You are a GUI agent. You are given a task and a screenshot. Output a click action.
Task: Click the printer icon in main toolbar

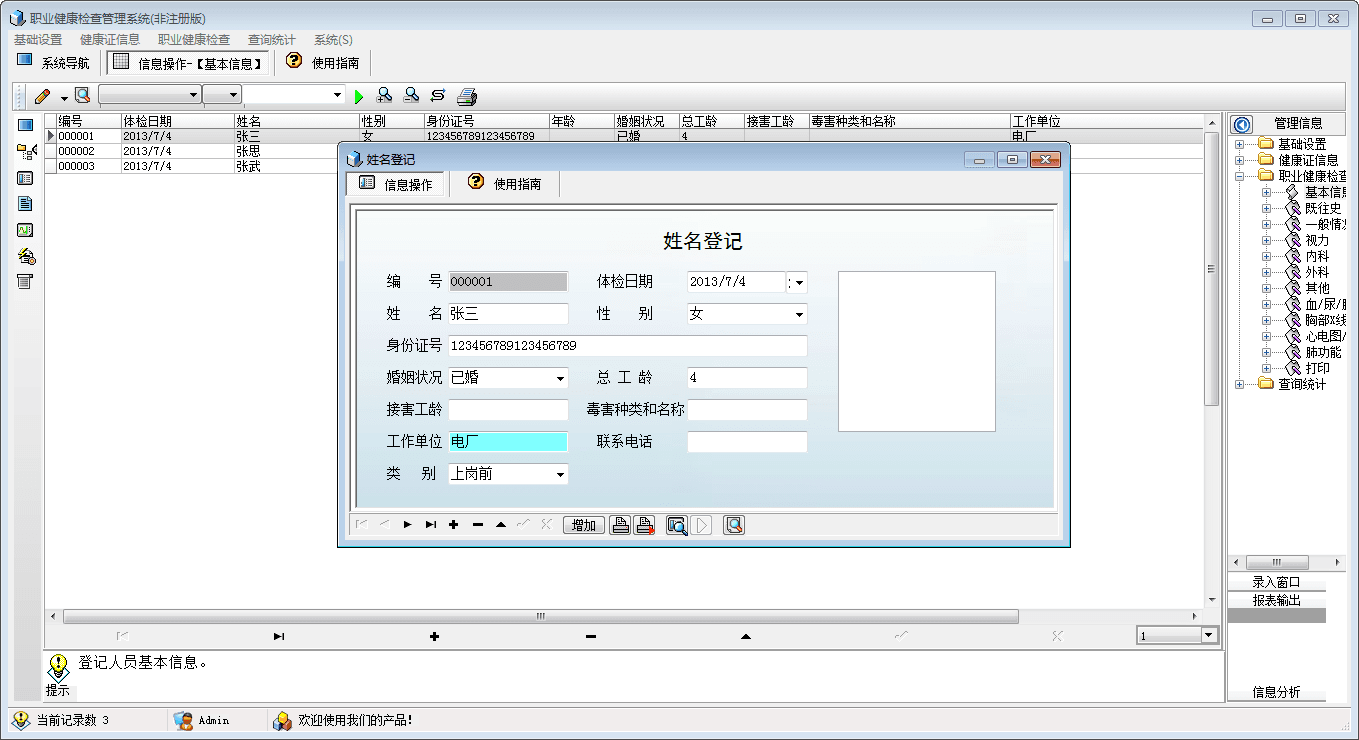[467, 96]
